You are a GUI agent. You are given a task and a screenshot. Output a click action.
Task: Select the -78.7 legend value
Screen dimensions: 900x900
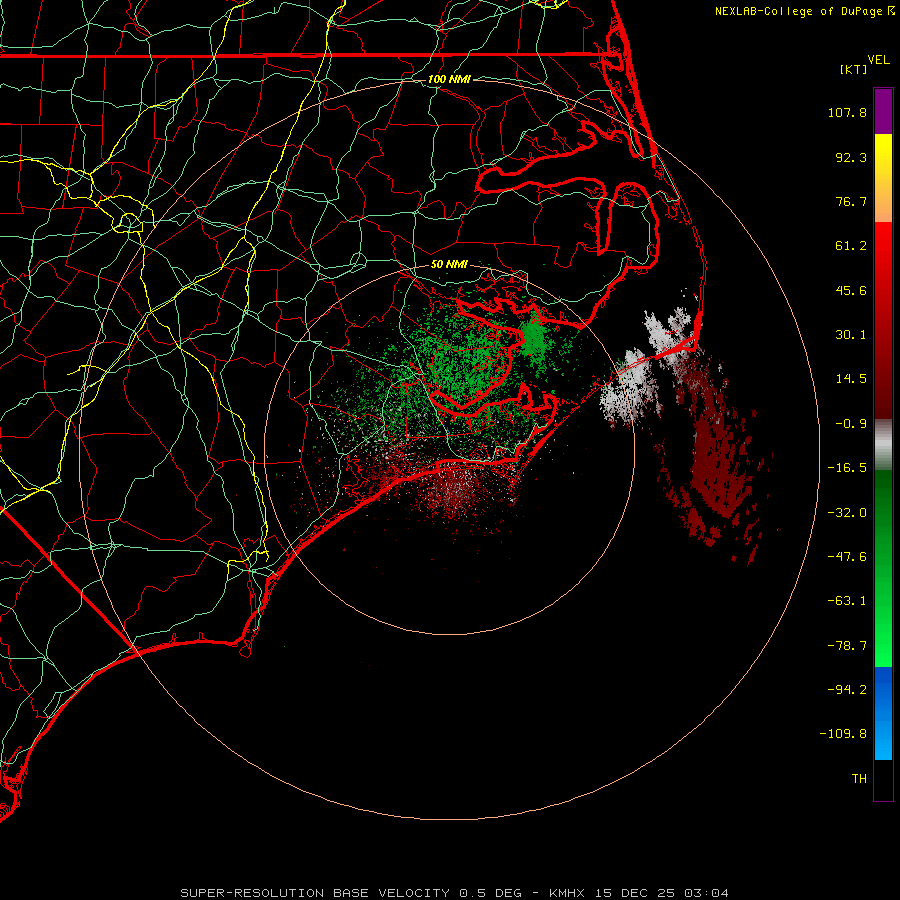coord(847,646)
